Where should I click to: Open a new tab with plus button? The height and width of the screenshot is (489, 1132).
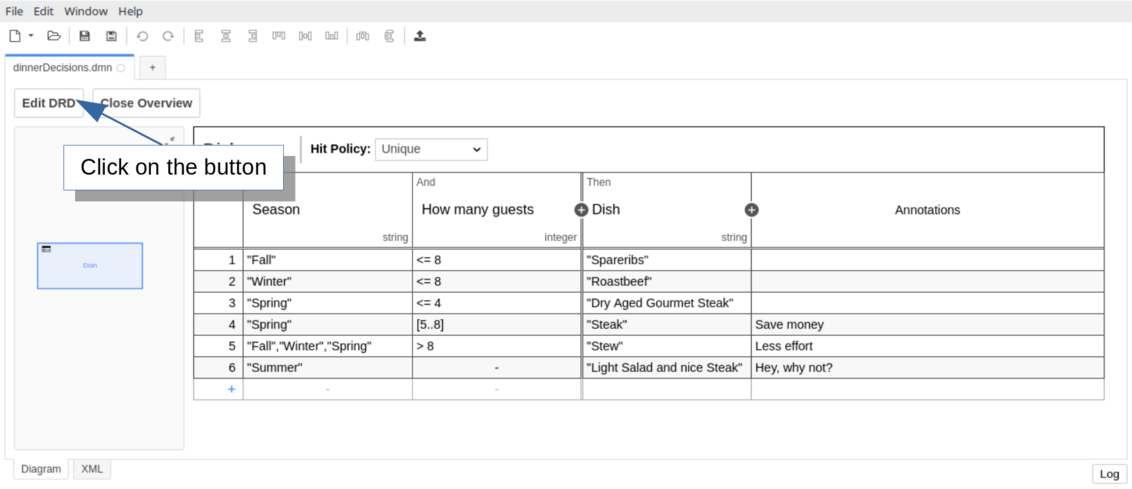point(152,67)
